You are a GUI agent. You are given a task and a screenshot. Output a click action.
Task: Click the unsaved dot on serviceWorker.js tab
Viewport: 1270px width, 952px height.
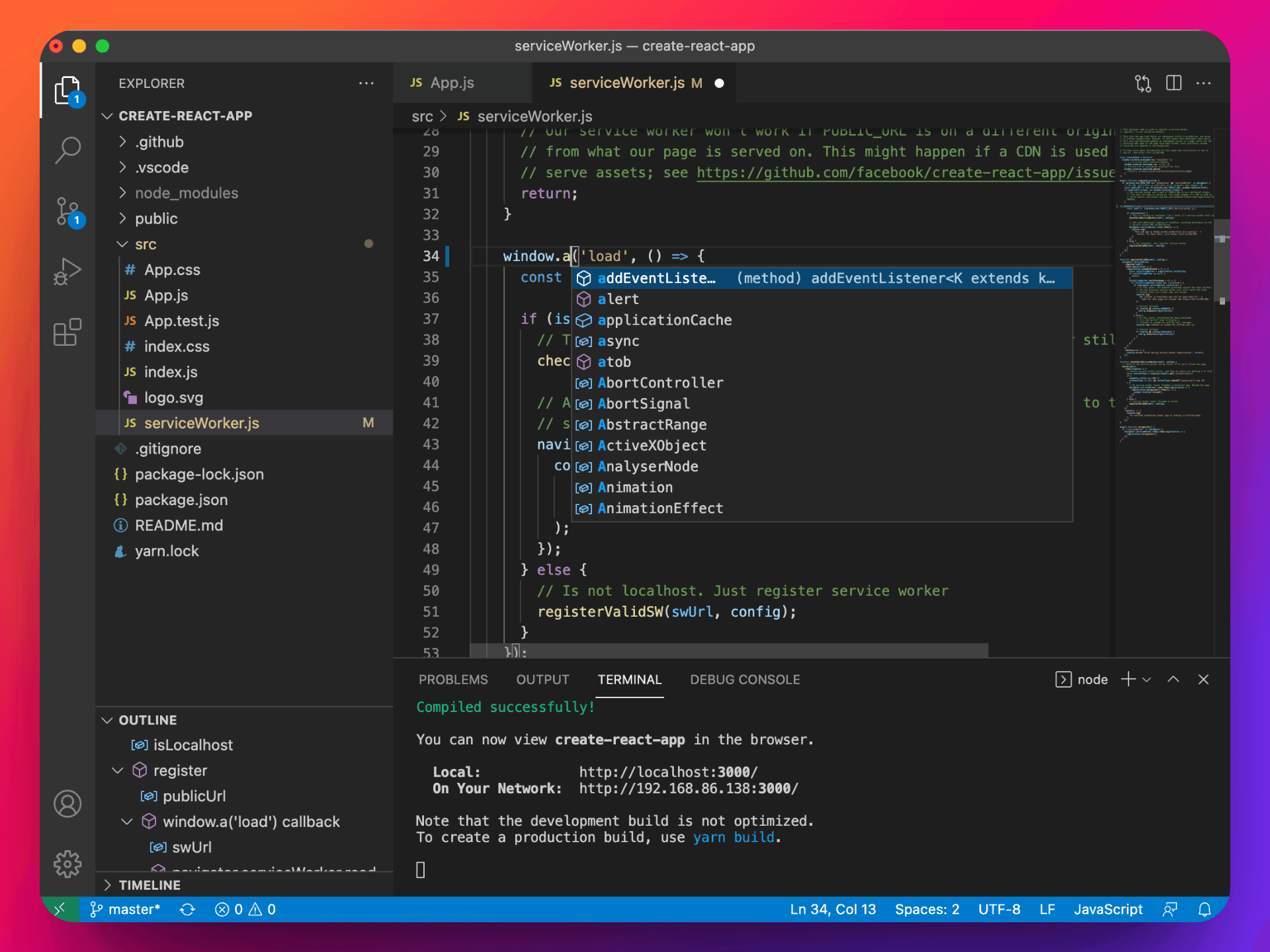pyautogui.click(x=720, y=83)
